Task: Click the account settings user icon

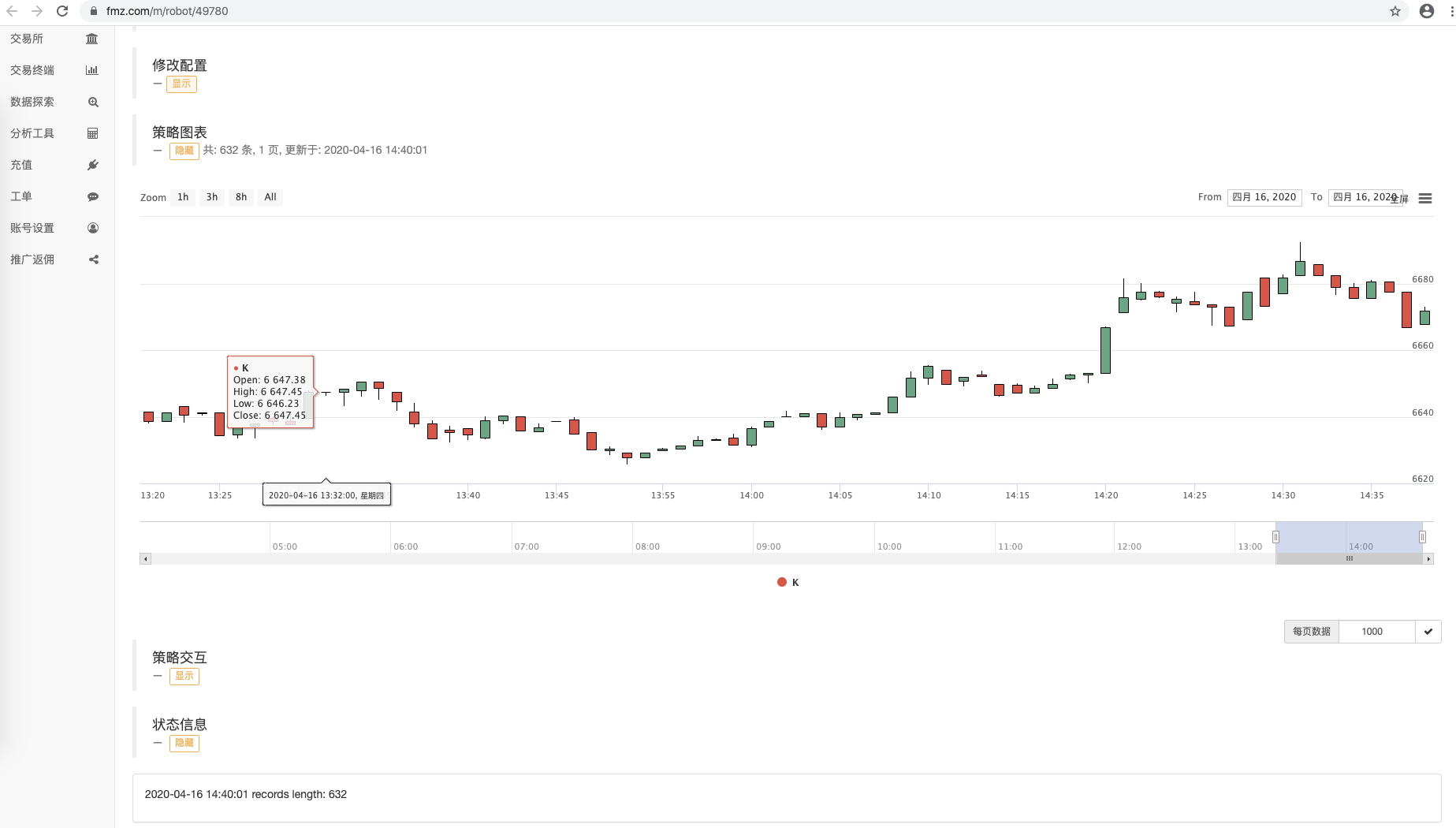Action: pos(93,228)
